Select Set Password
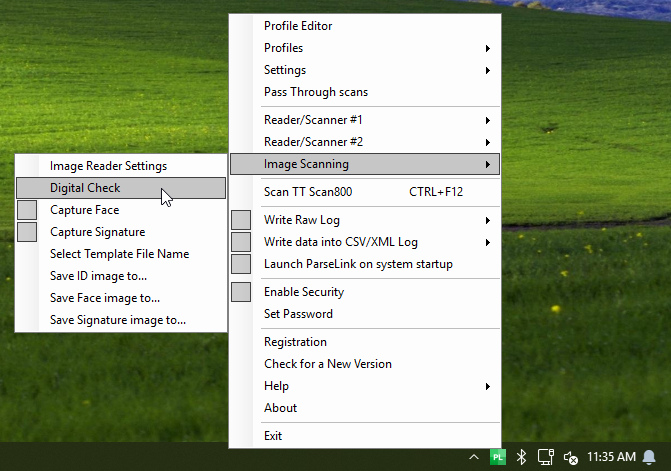 click(x=365, y=314)
